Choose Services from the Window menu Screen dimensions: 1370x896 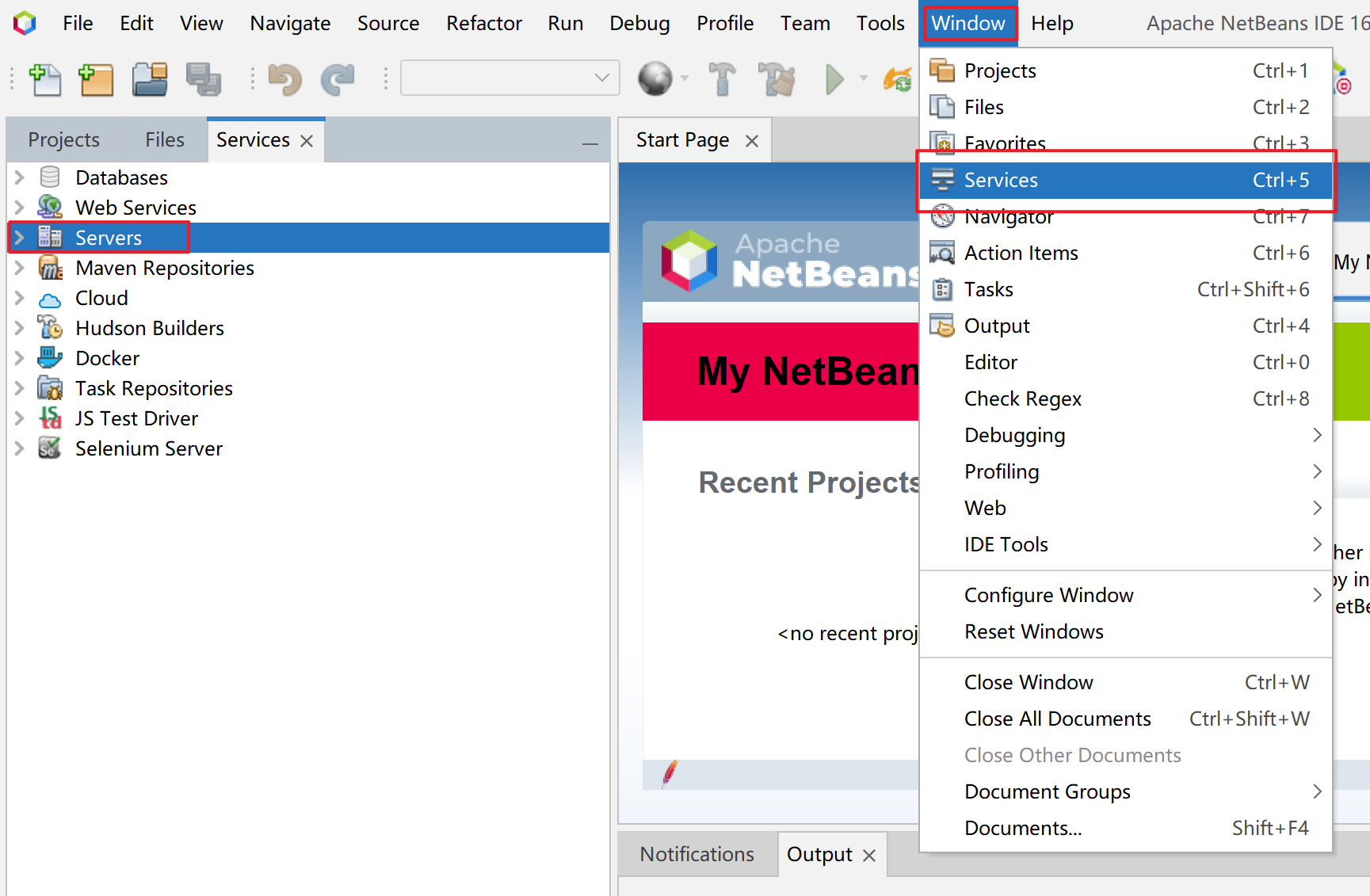tap(1125, 180)
